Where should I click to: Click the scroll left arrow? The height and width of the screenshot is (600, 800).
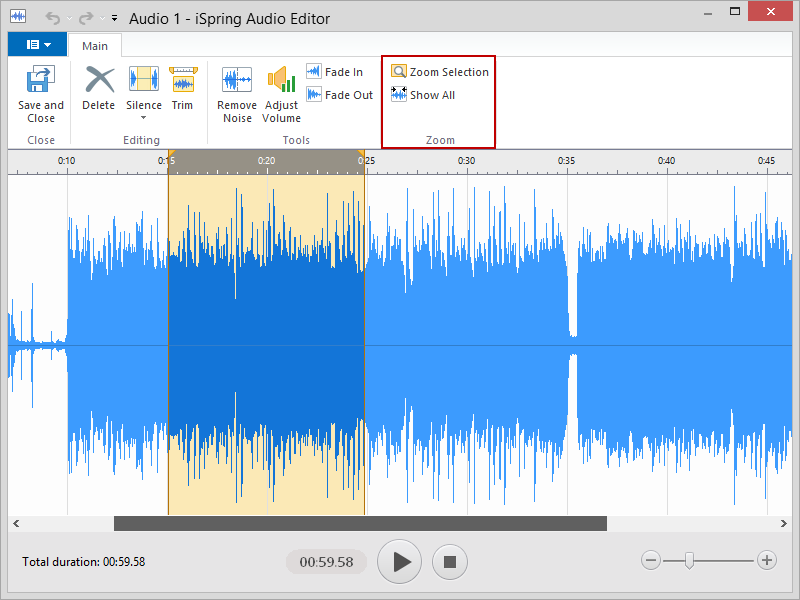point(16,523)
